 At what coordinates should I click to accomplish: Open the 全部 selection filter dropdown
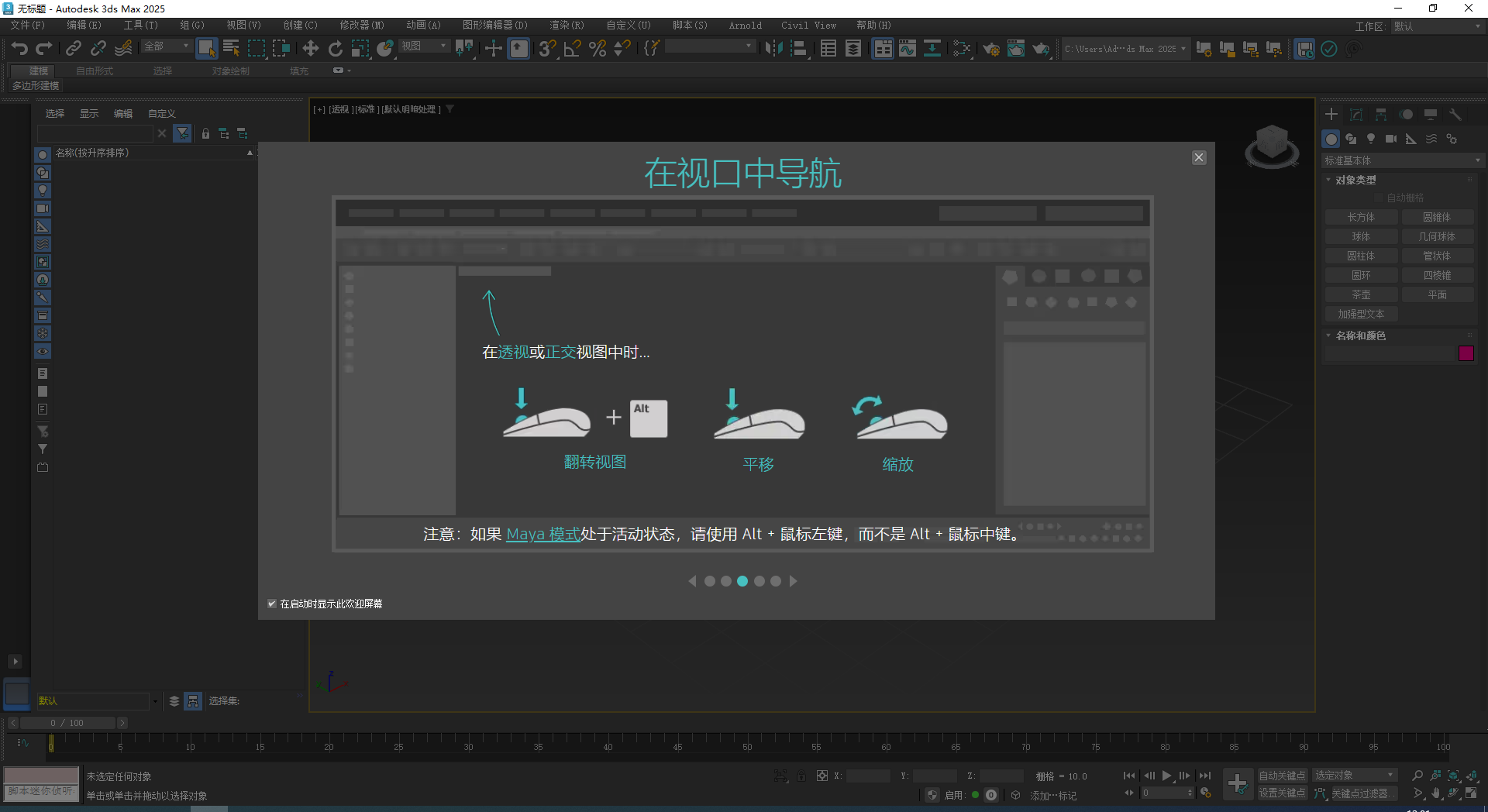[x=167, y=46]
